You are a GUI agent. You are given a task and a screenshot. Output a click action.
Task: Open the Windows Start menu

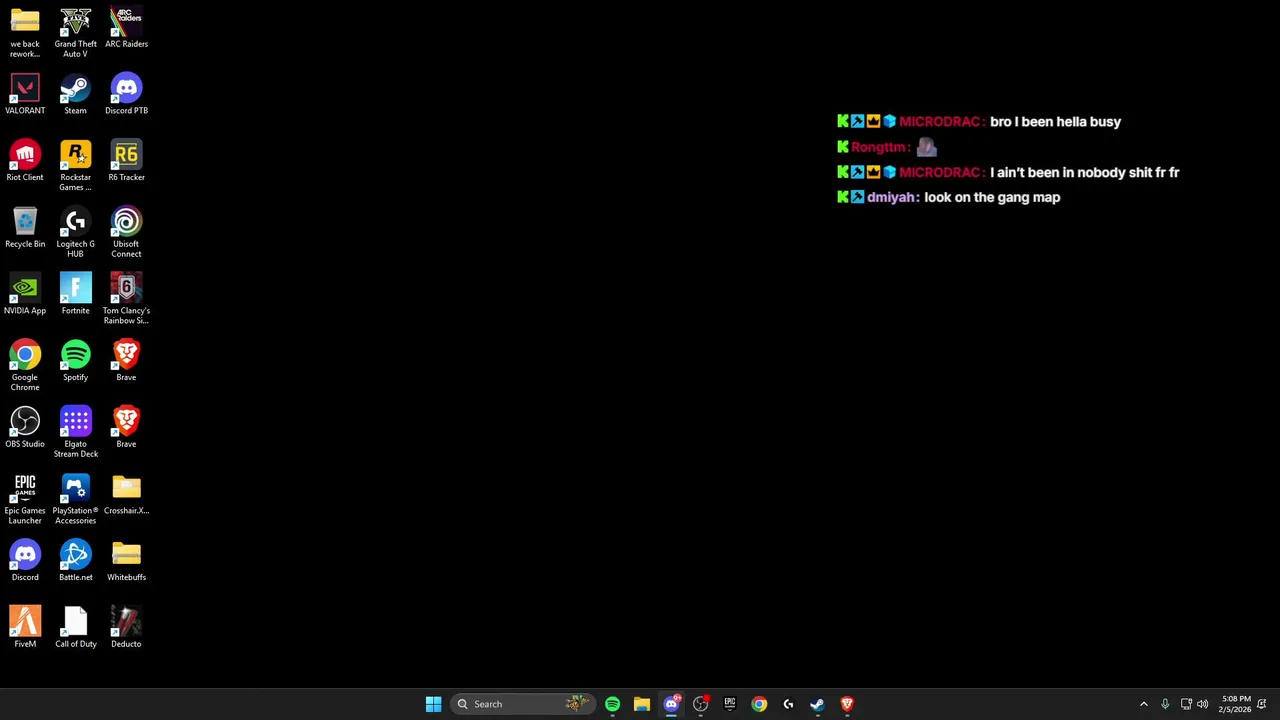(433, 704)
